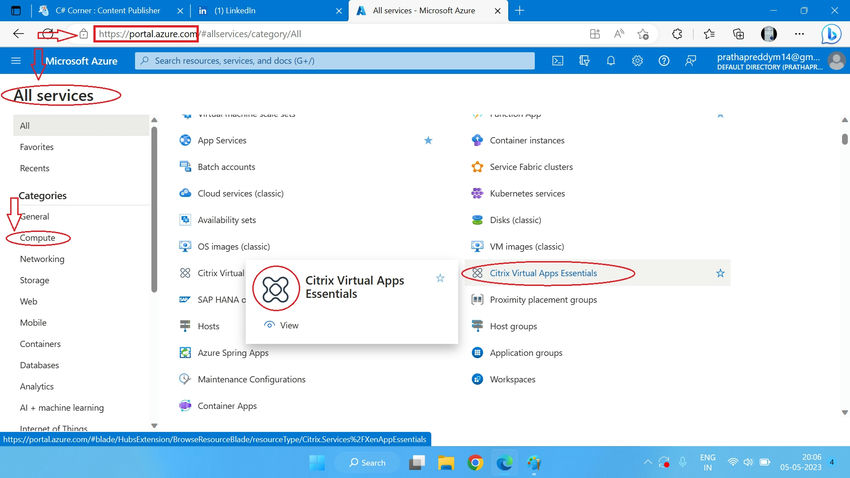Viewport: 850px width, 478px height.
Task: Open the Azure notifications bell
Action: coord(610,61)
